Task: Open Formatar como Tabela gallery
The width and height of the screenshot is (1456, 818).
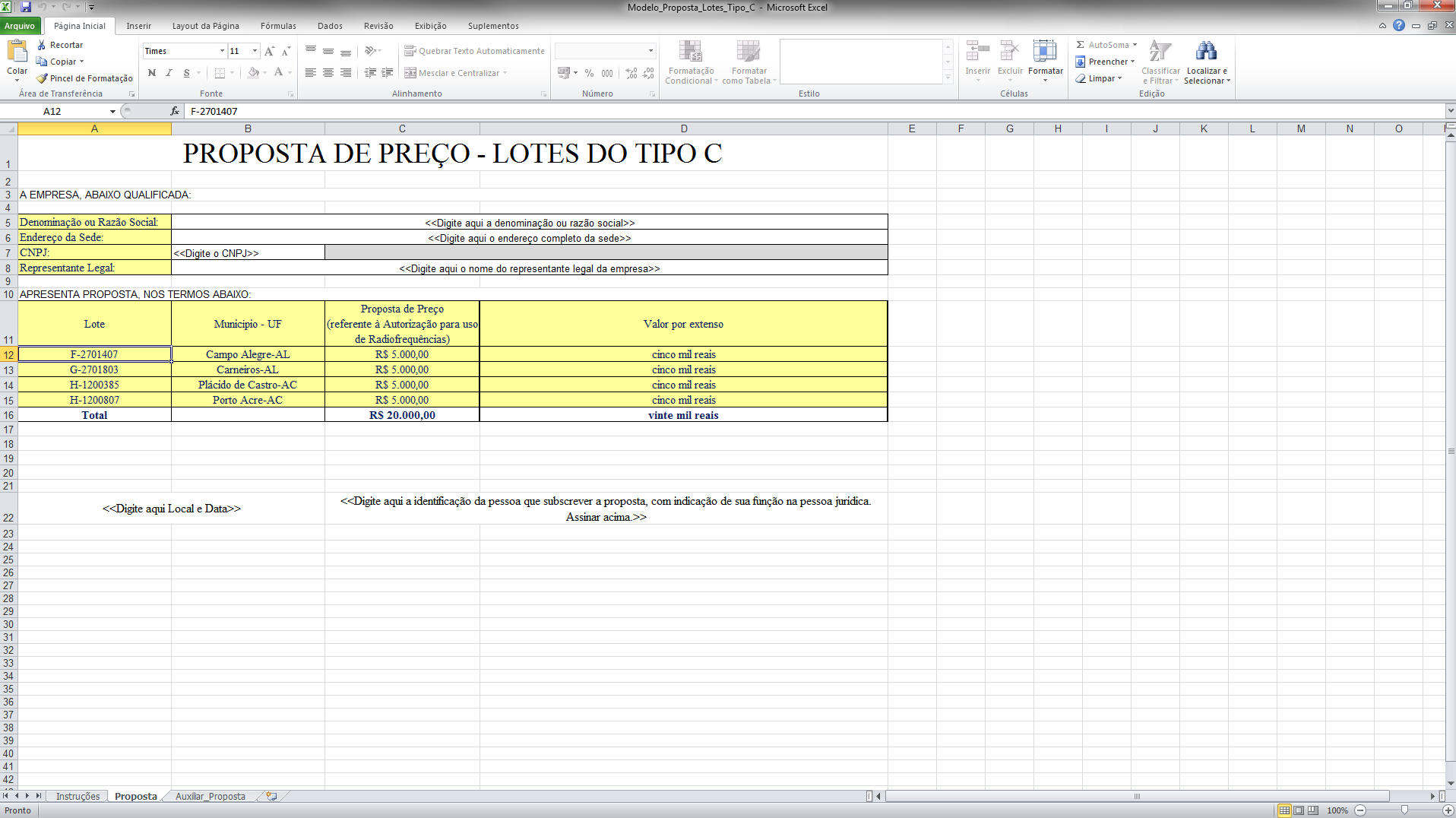Action: coord(749,62)
